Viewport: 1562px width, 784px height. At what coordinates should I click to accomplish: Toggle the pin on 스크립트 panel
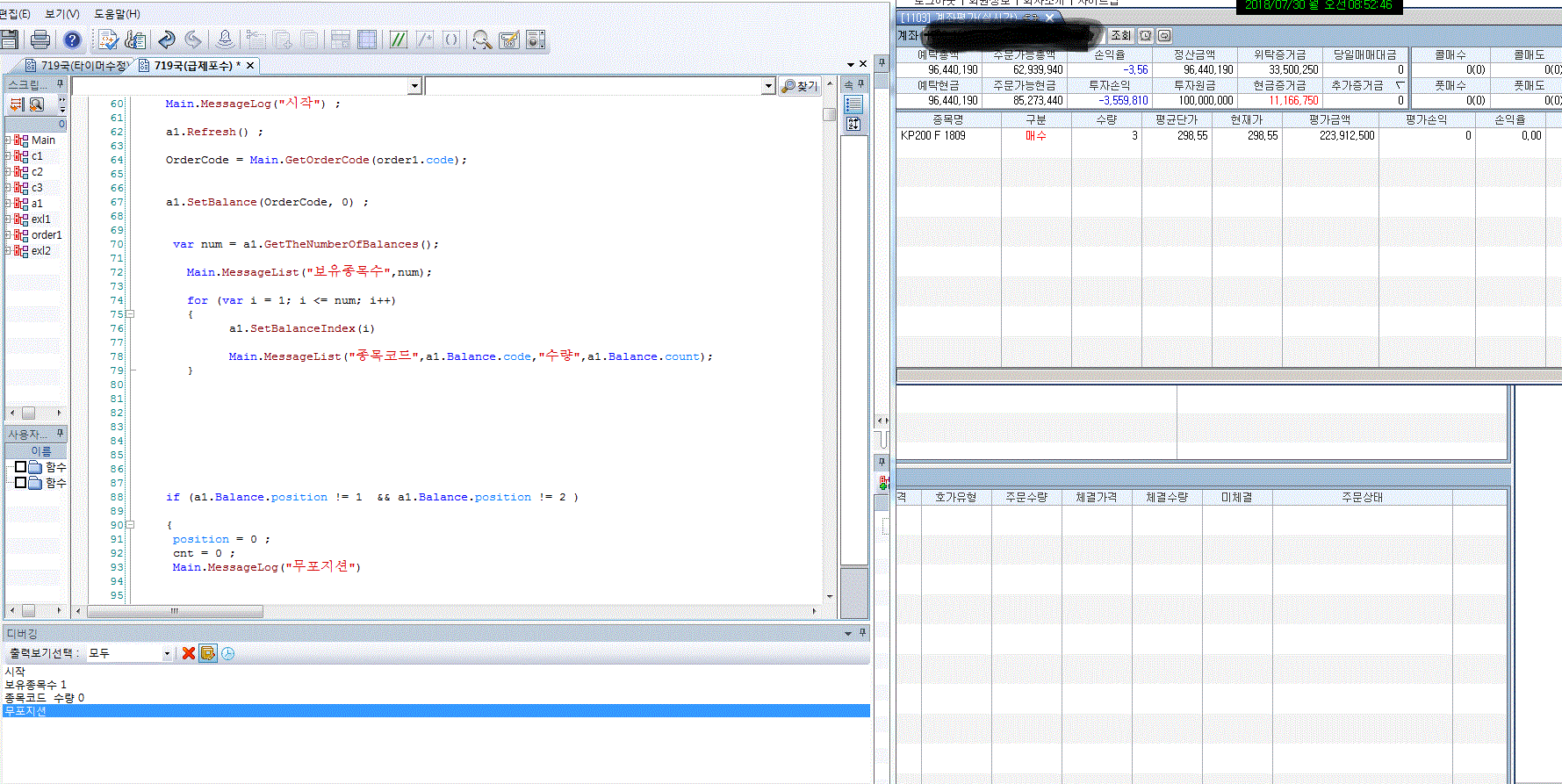(x=61, y=84)
